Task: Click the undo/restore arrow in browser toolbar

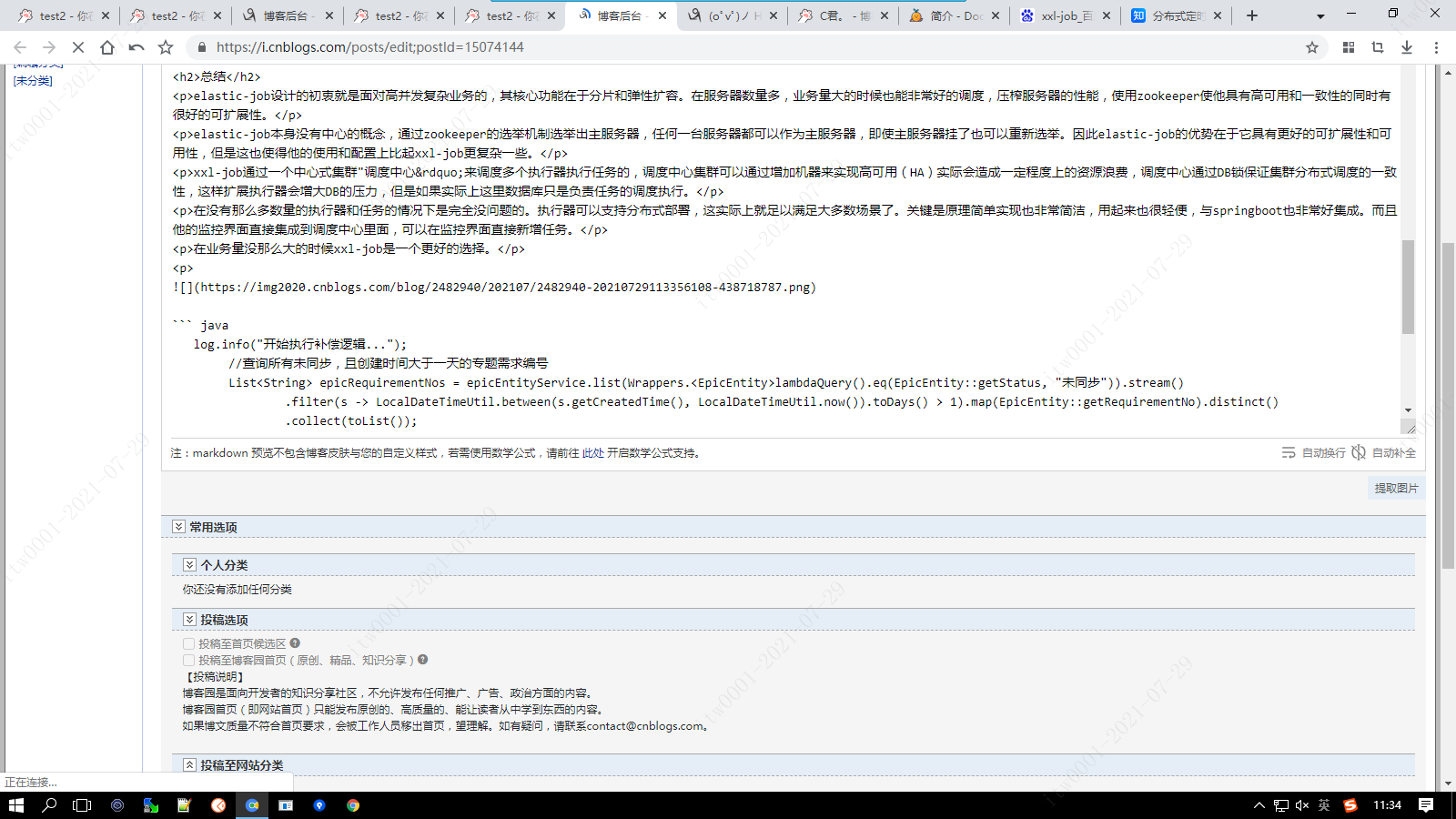Action: [x=136, y=47]
